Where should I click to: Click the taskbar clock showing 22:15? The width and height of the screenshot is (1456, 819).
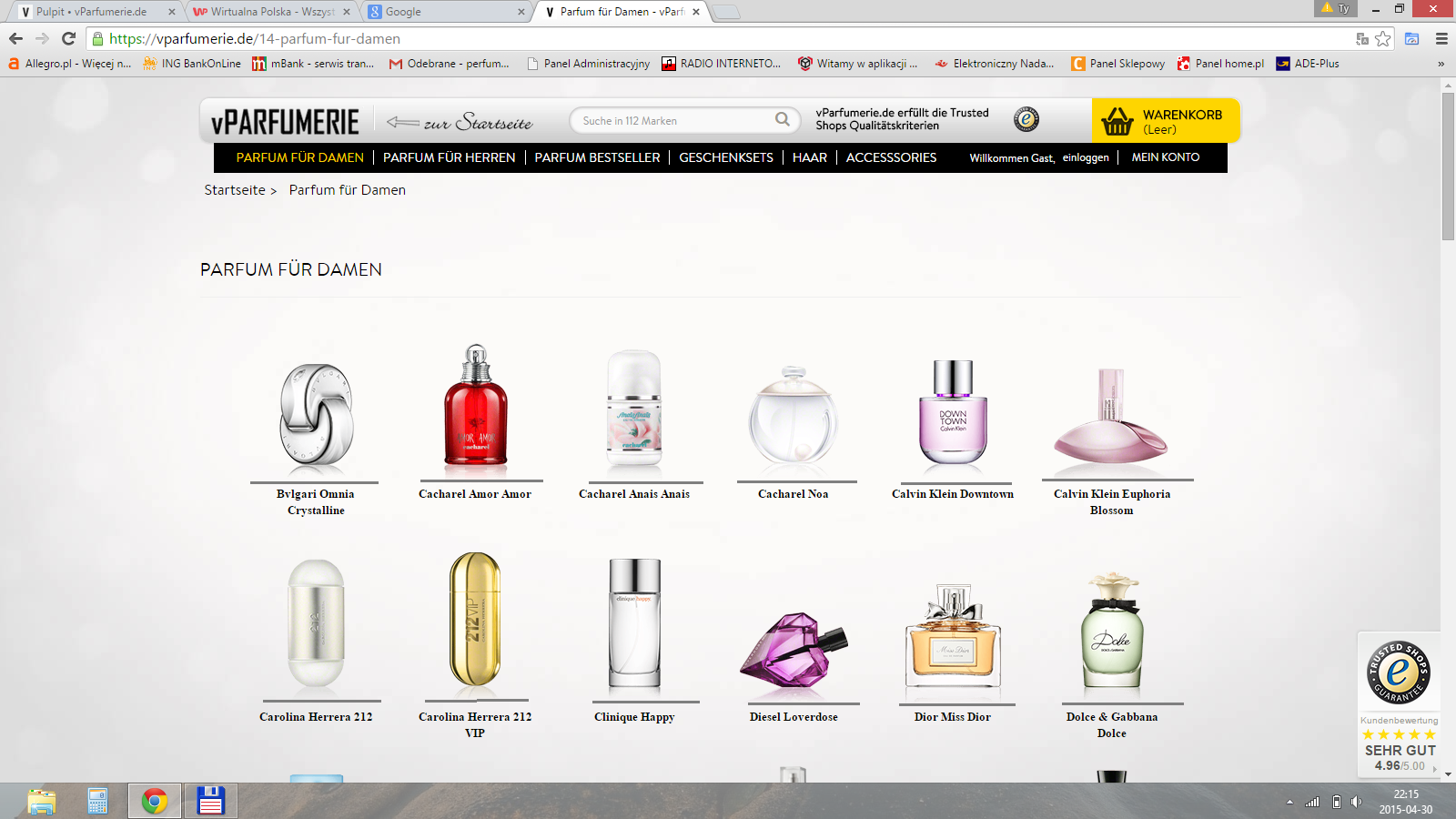[x=1405, y=802]
